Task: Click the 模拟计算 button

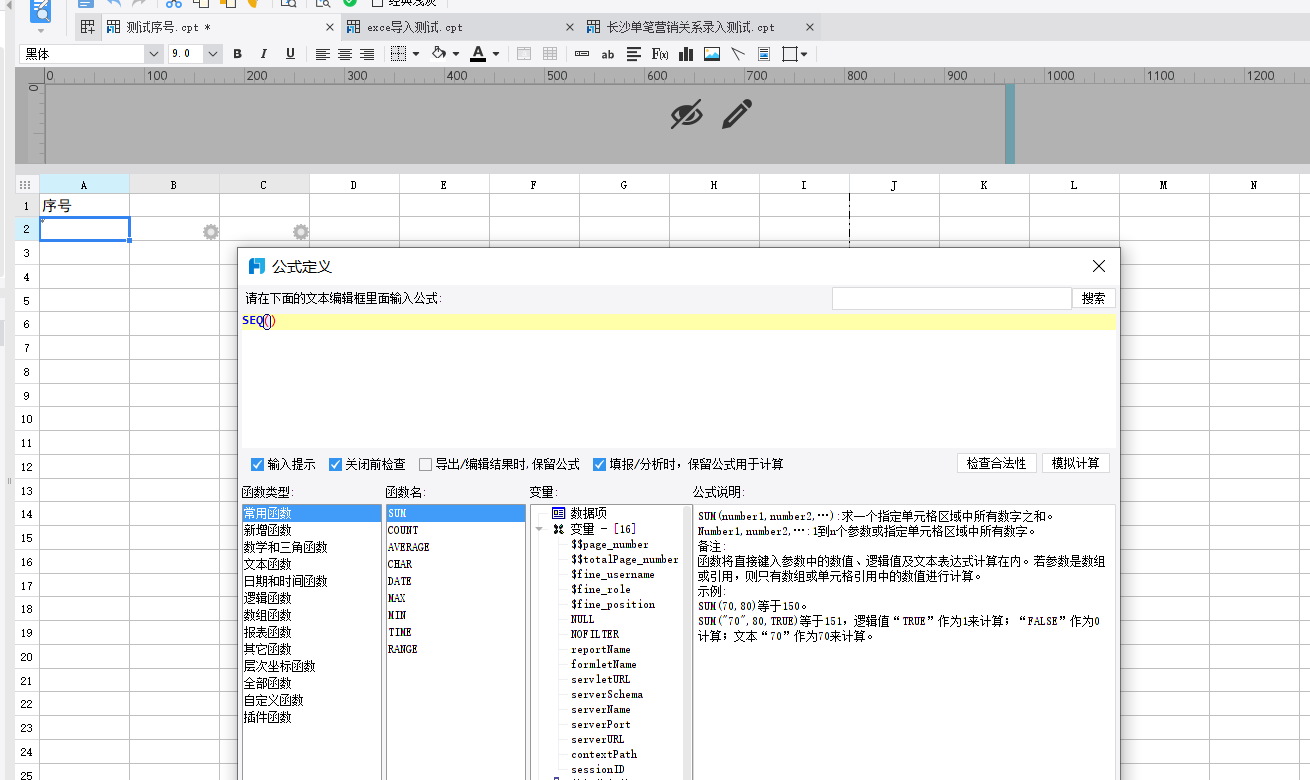Action: pos(1076,464)
